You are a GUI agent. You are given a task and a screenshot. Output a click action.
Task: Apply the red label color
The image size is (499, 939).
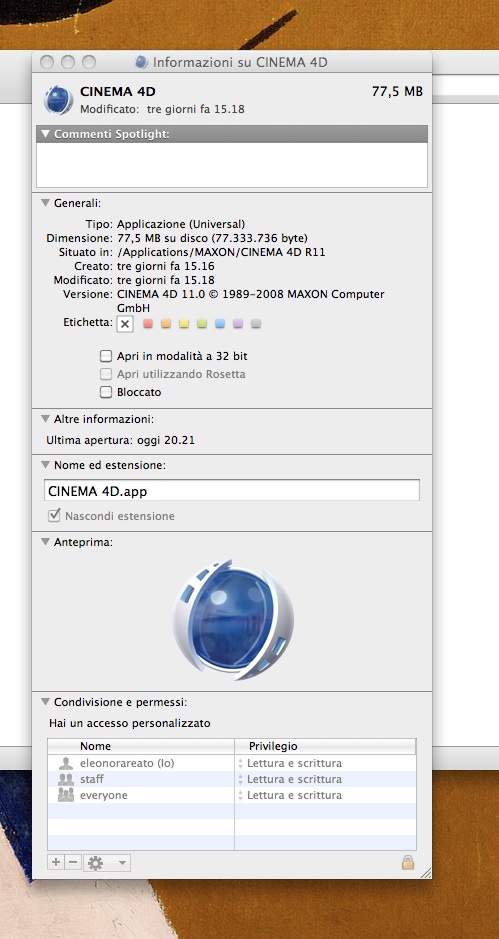click(148, 324)
